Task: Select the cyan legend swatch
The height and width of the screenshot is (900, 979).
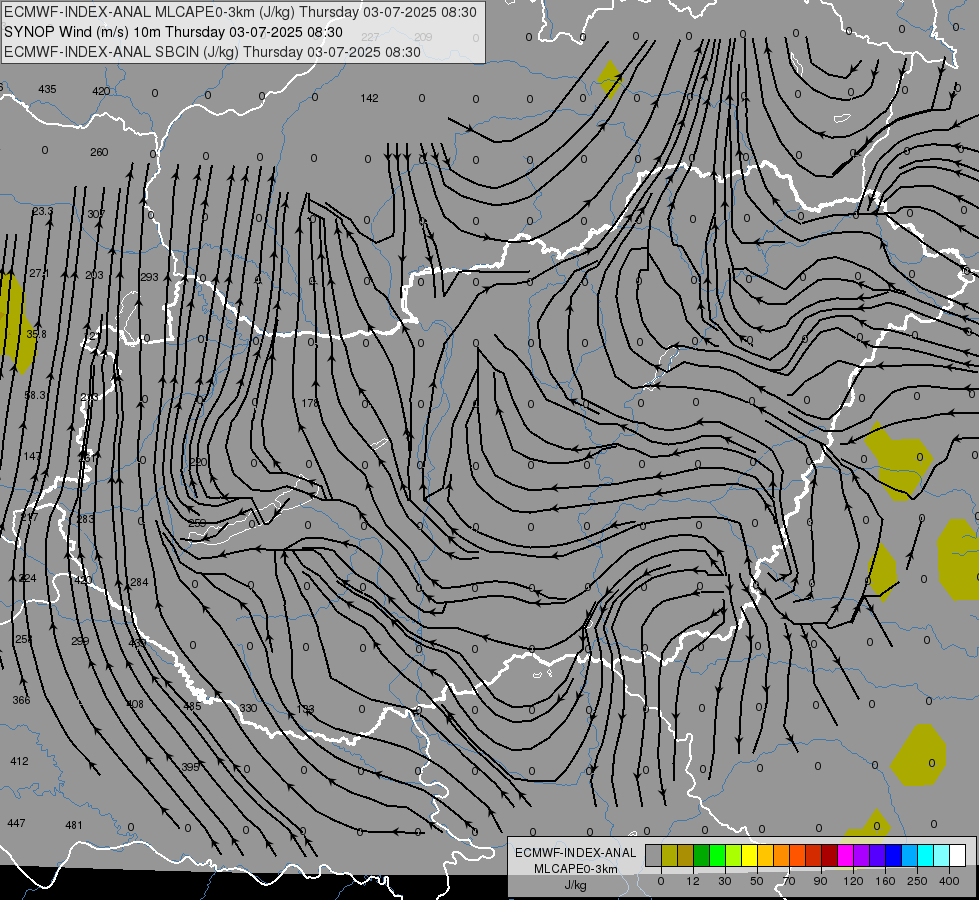Action: pyautogui.click(x=925, y=855)
